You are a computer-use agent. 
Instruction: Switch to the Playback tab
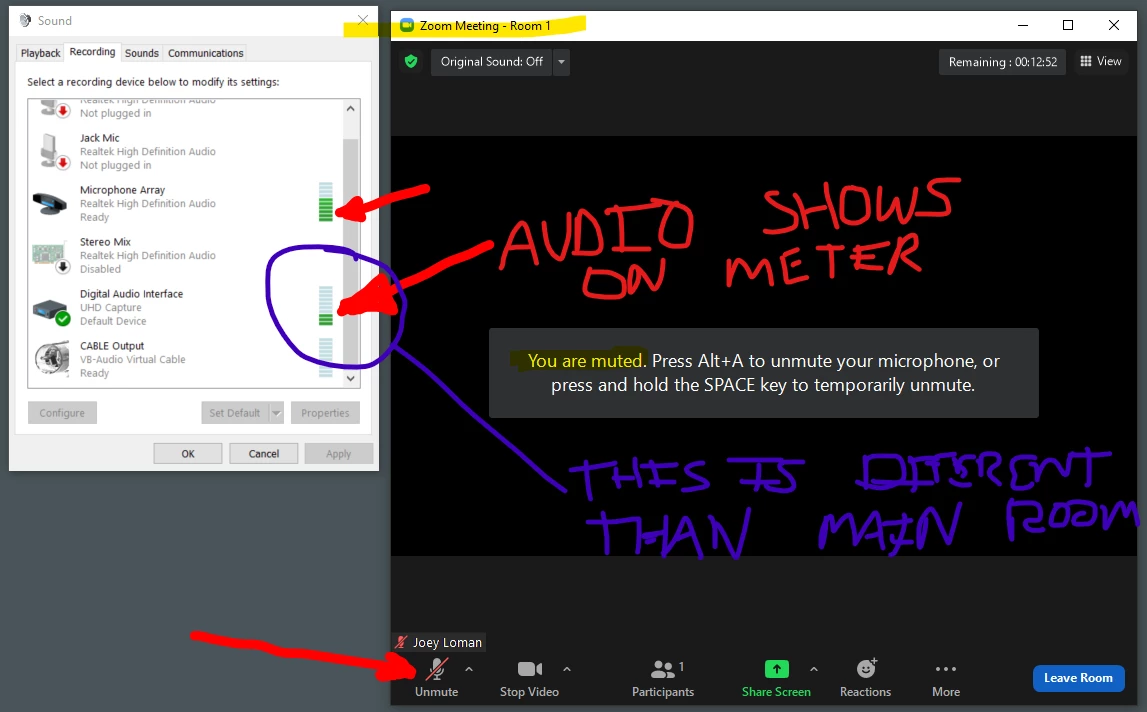(40, 53)
